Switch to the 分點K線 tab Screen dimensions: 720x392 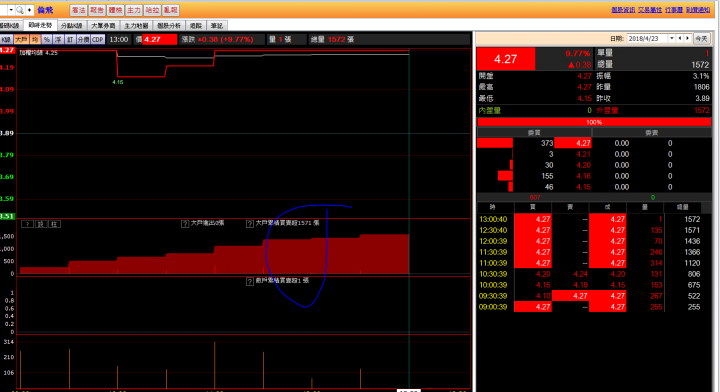72,26
